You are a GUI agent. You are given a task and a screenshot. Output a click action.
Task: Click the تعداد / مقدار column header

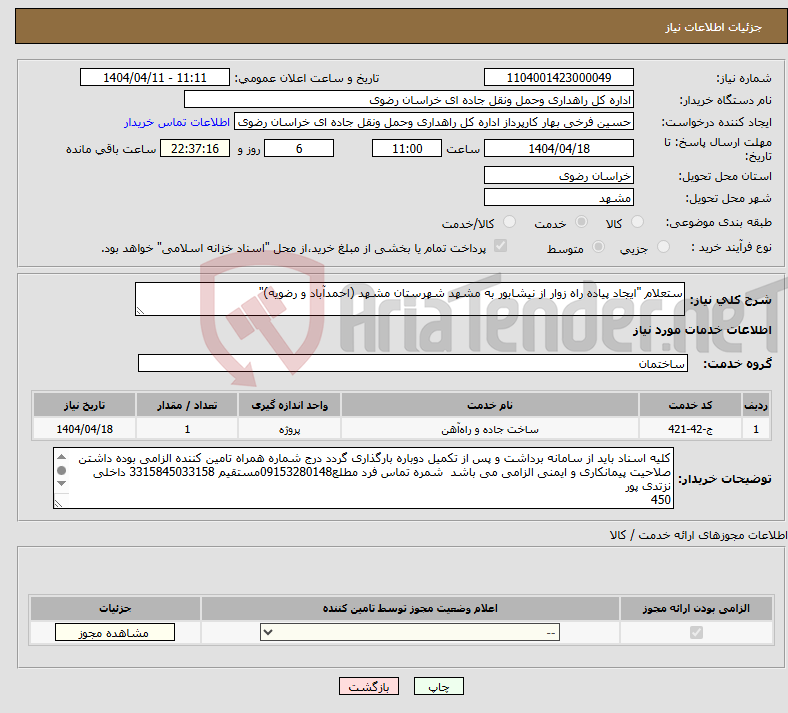tap(187, 405)
